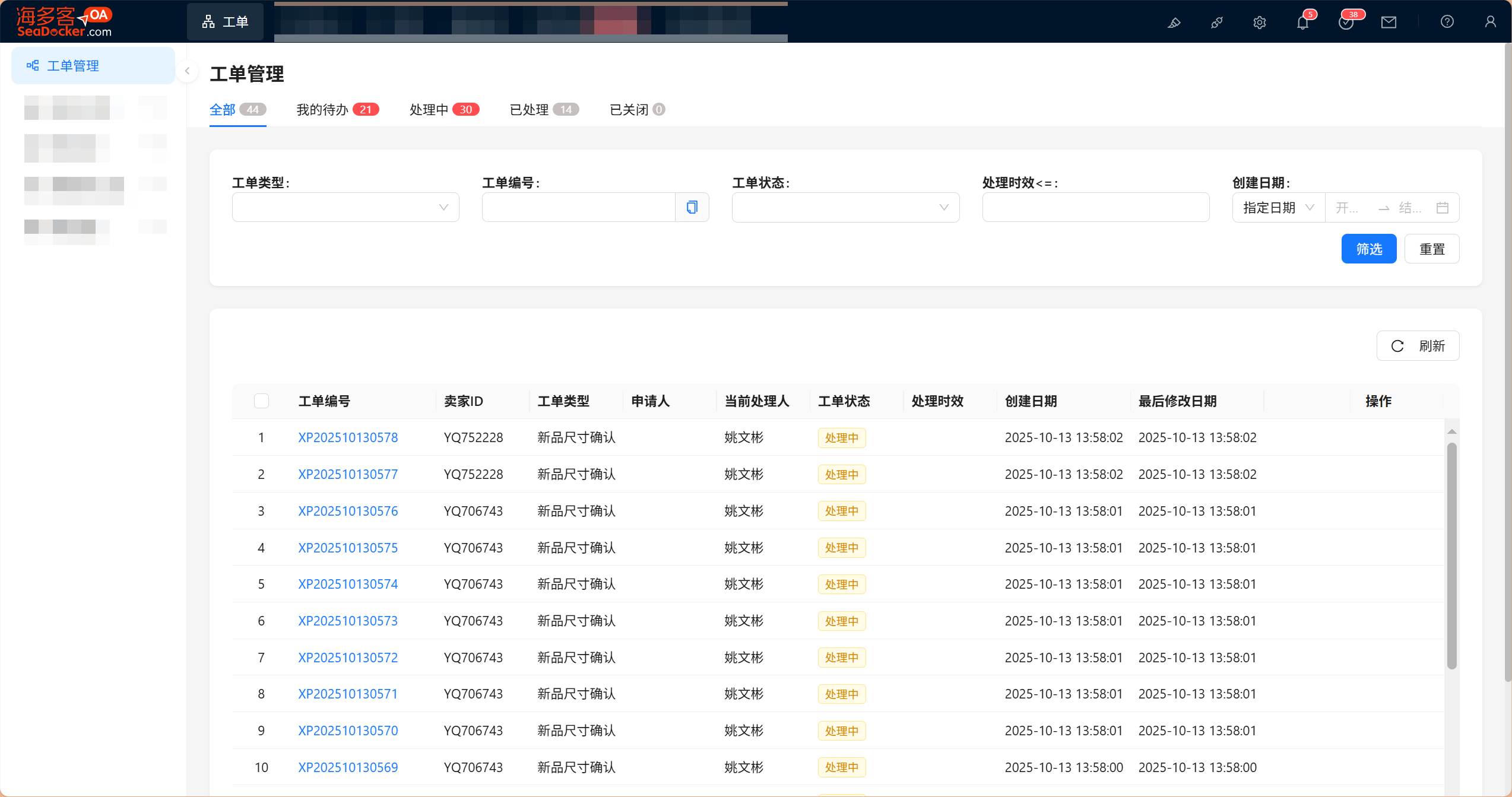Click the table's vertical scrollbar thumb
The image size is (1512, 797).
(1451, 555)
